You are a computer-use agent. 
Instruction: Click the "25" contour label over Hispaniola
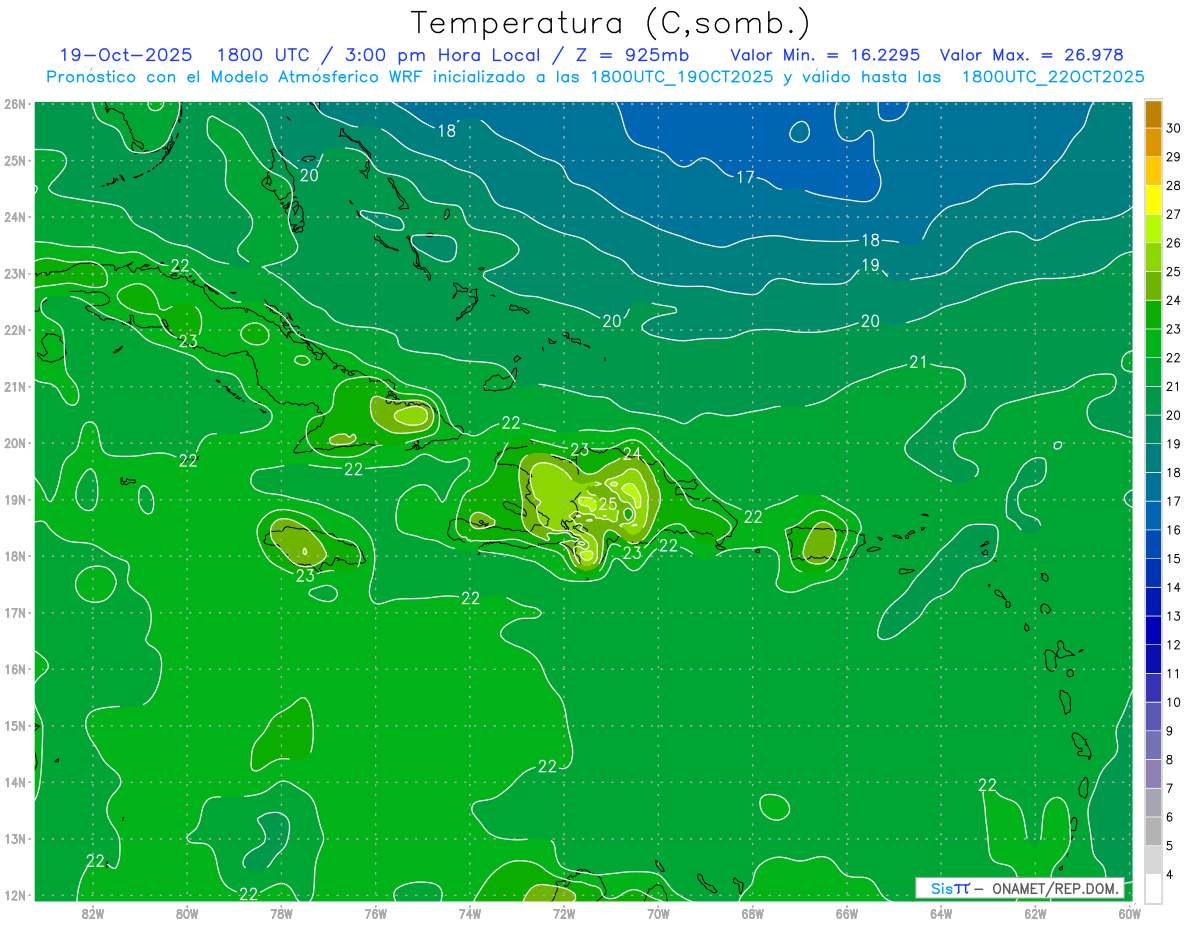[x=608, y=504]
